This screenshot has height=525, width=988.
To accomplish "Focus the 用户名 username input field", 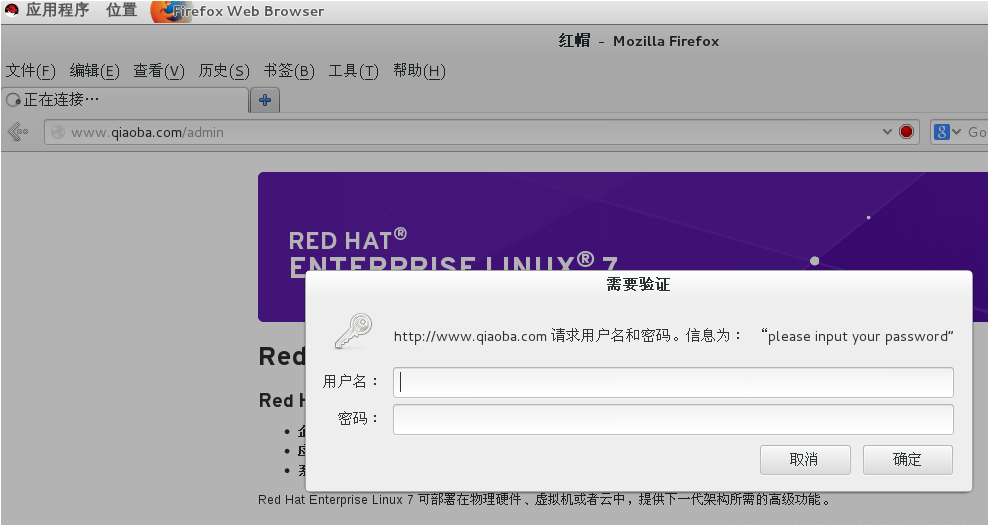I will click(673, 383).
